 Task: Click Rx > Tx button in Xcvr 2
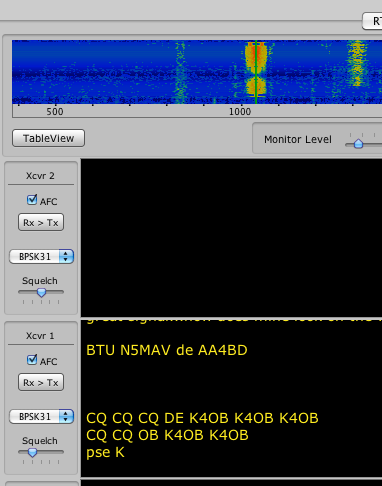click(x=41, y=222)
